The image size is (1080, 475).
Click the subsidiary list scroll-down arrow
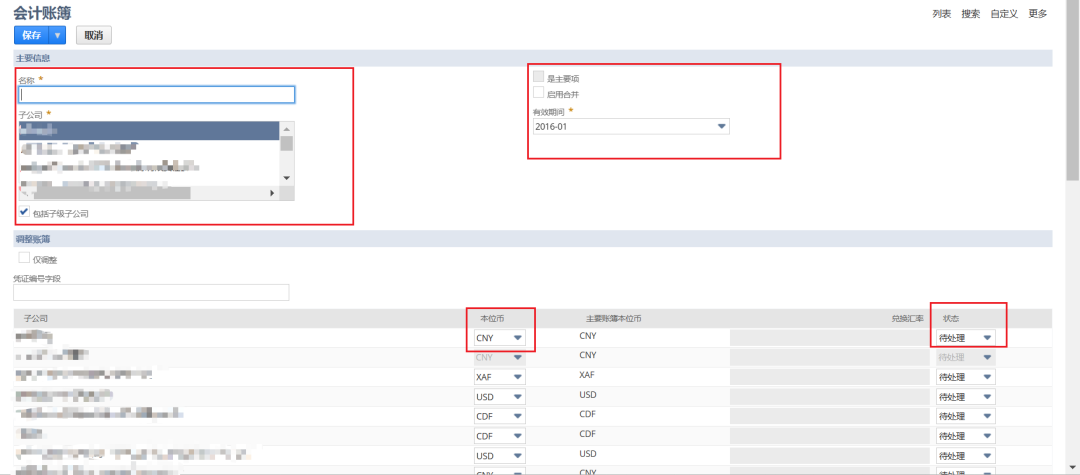(287, 178)
